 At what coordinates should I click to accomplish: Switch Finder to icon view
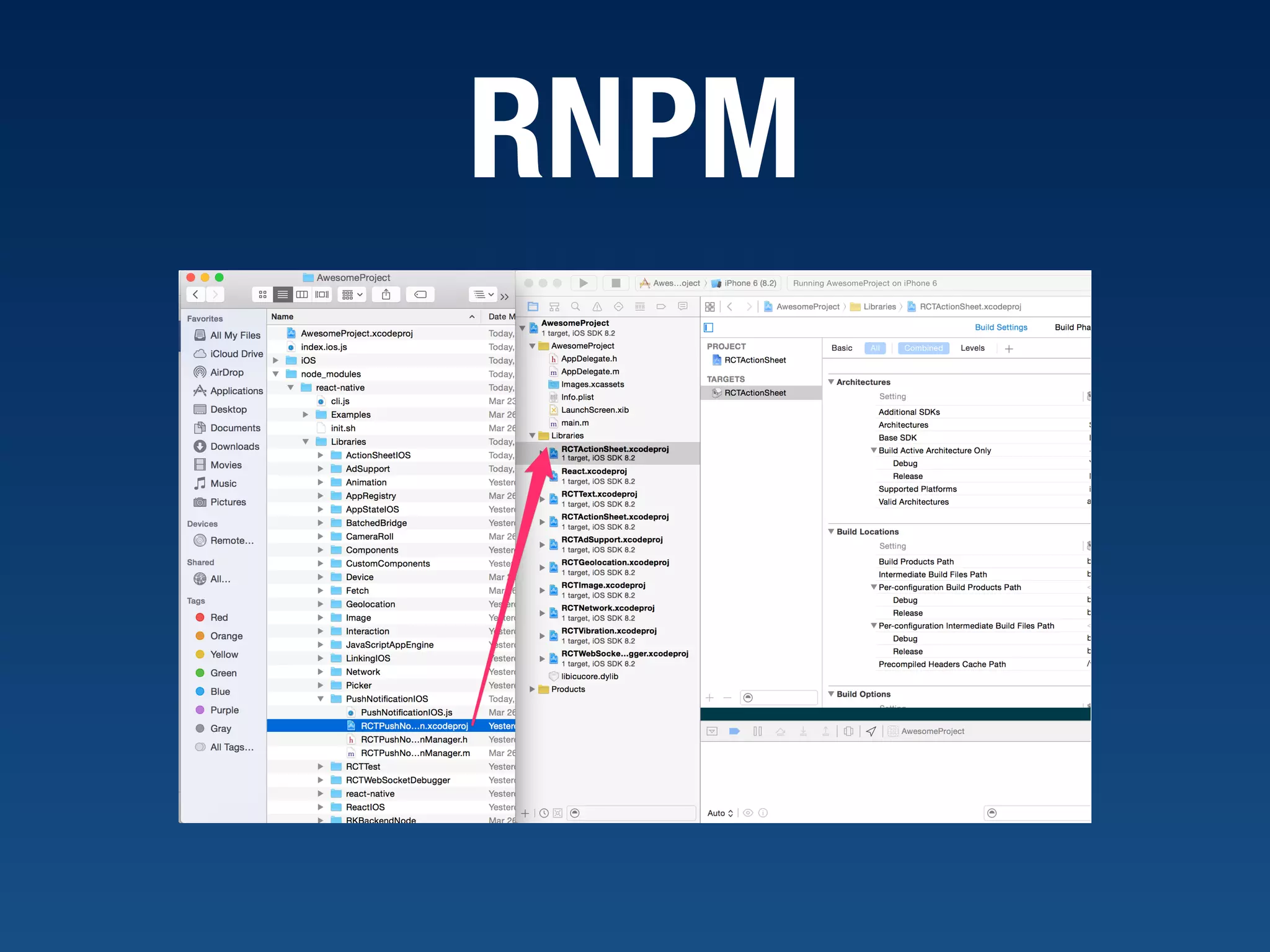point(262,294)
